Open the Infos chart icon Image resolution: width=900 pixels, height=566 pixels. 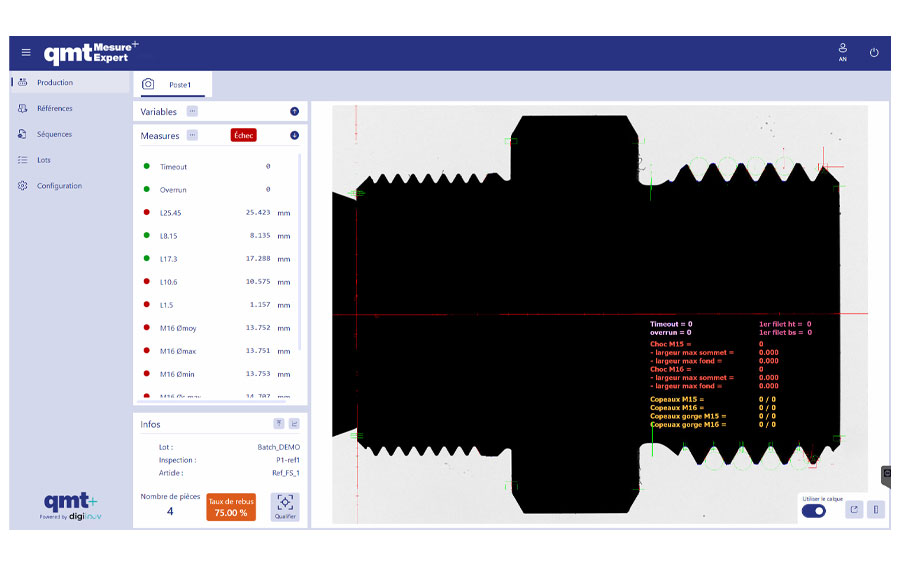[295, 424]
